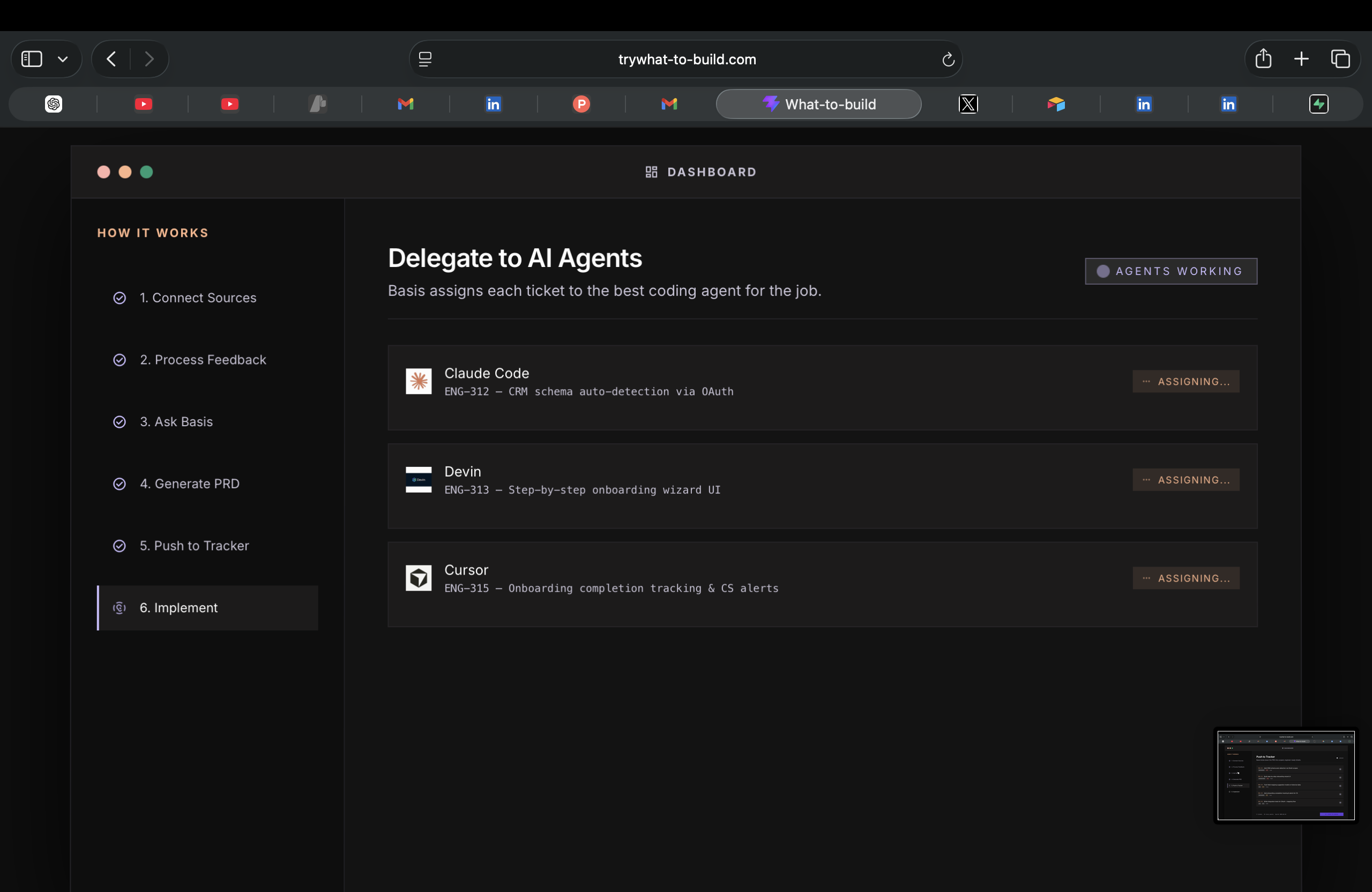1372x892 pixels.
Task: Click the Dashboard grid icon
Action: tap(651, 172)
